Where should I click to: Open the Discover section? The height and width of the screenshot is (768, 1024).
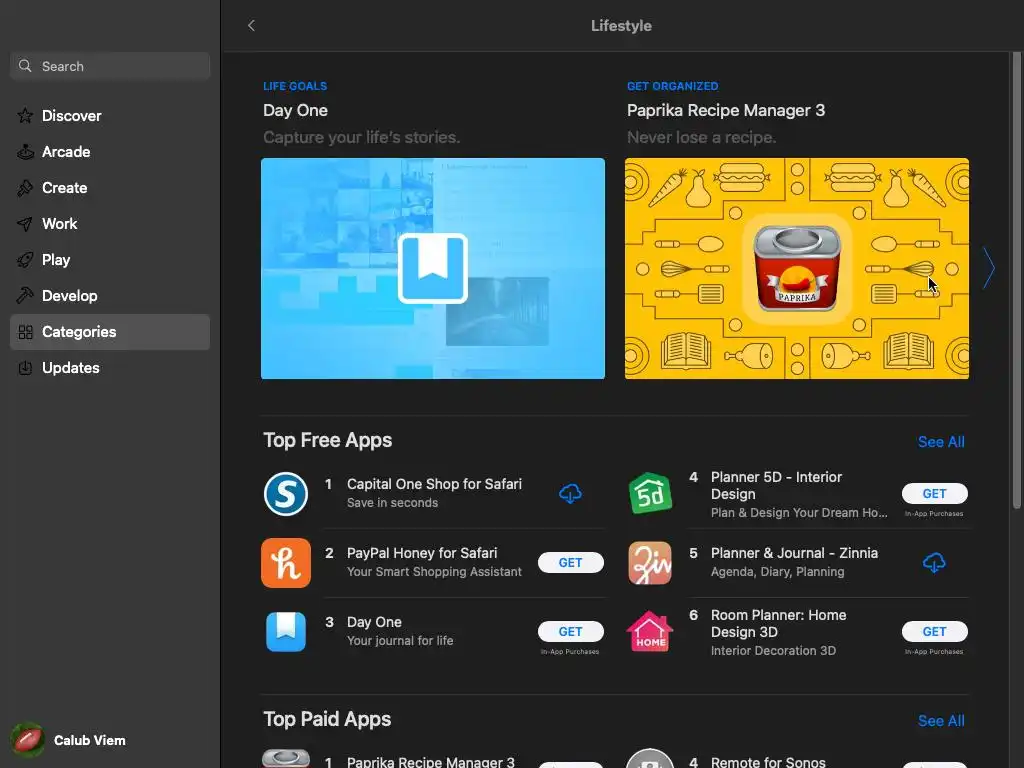(x=110, y=116)
